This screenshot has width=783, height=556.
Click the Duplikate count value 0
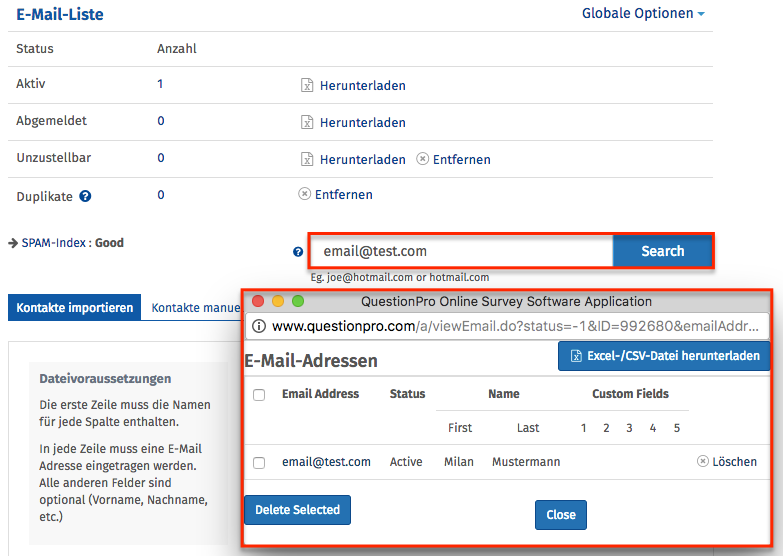[x=161, y=195]
